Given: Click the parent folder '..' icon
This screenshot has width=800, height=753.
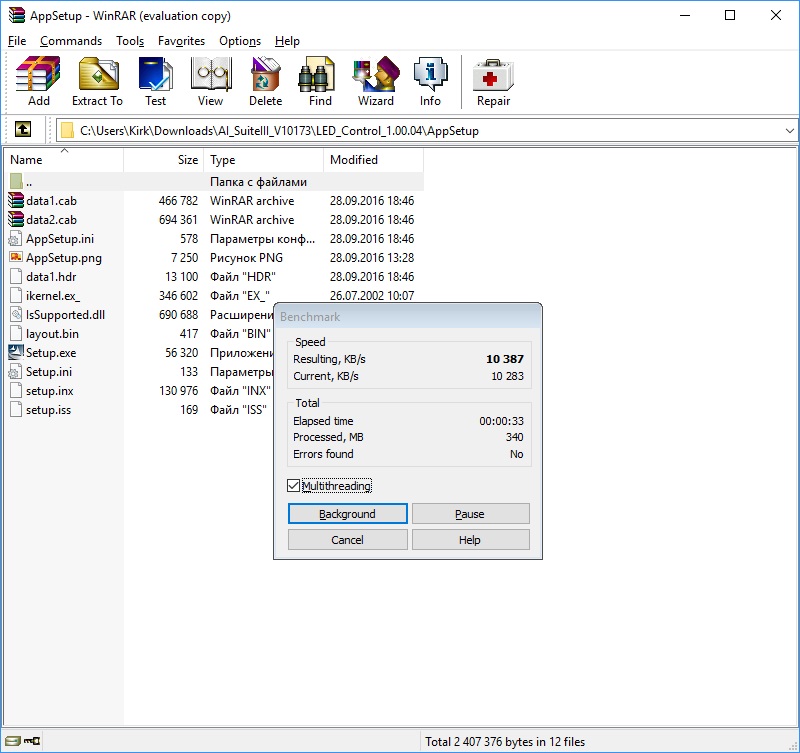Looking at the screenshot, I should click(16, 181).
